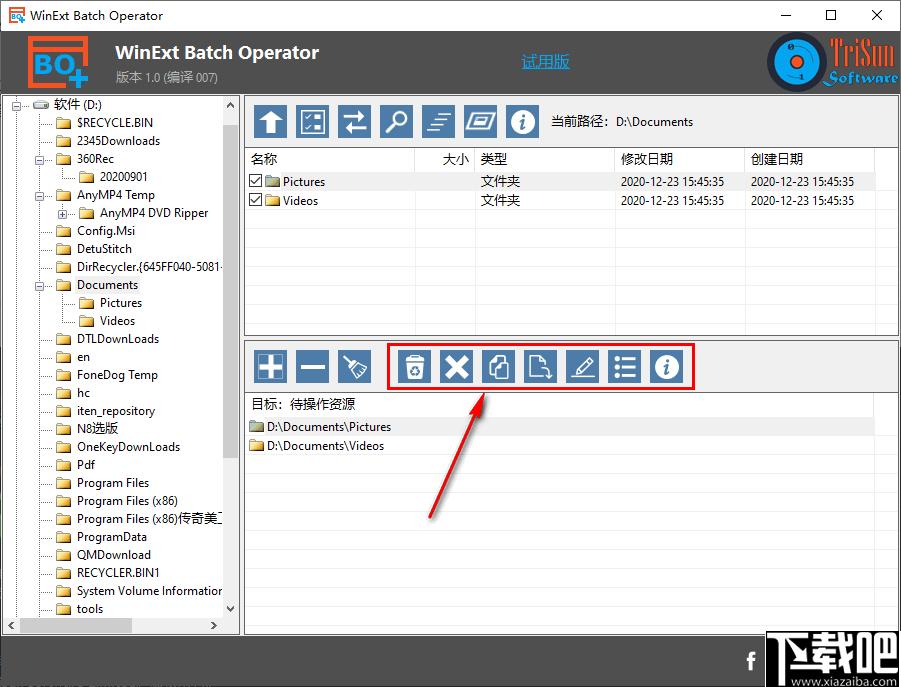This screenshot has height=687, width=901.
Task: Select the en folder in tree
Action: pyautogui.click(x=83, y=357)
